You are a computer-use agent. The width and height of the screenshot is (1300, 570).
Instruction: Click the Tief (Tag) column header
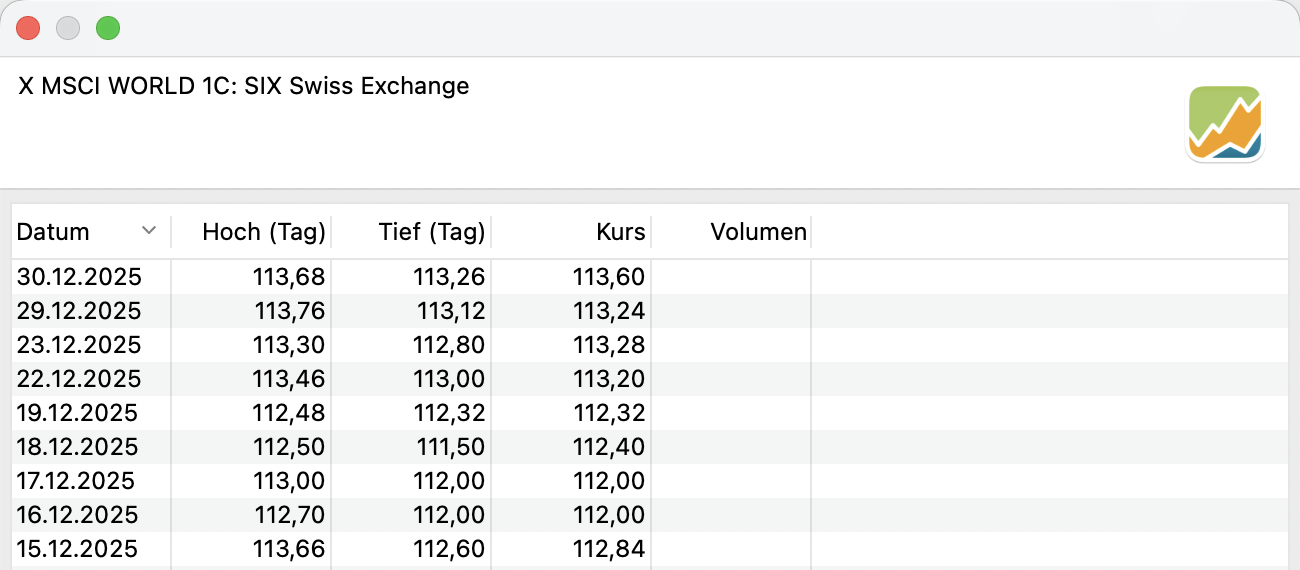tap(432, 232)
